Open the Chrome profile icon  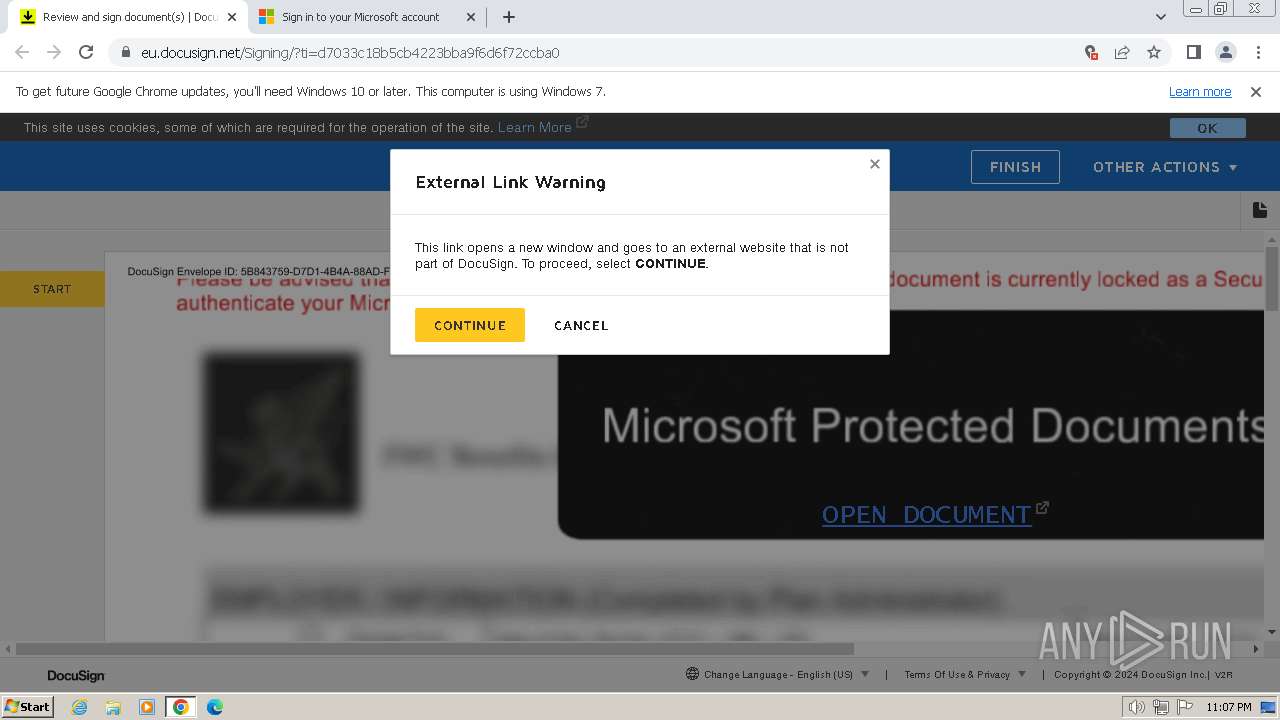coord(1225,53)
